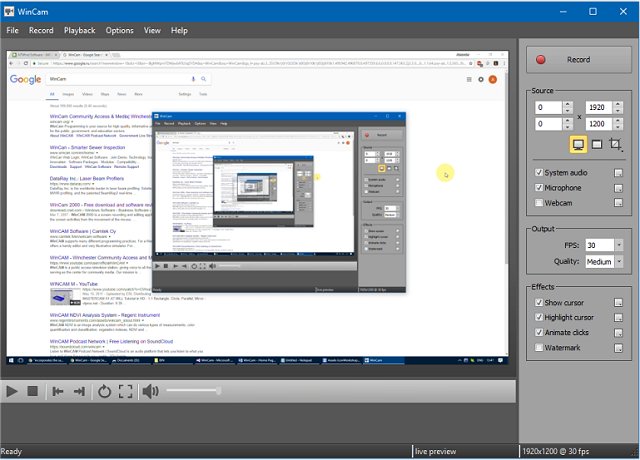Mute audio with the speaker icon

tap(150, 391)
